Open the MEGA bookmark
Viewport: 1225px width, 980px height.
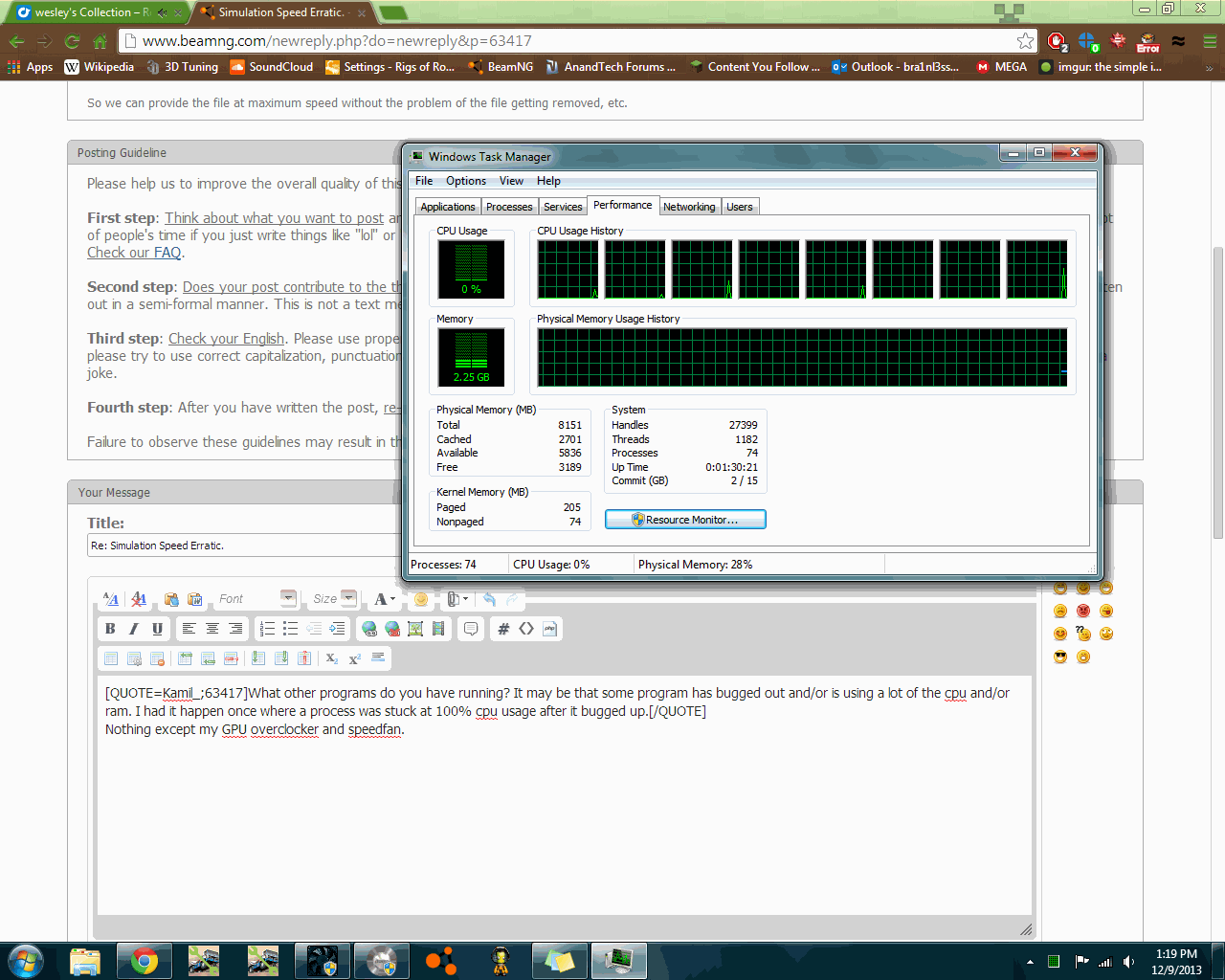point(1001,67)
